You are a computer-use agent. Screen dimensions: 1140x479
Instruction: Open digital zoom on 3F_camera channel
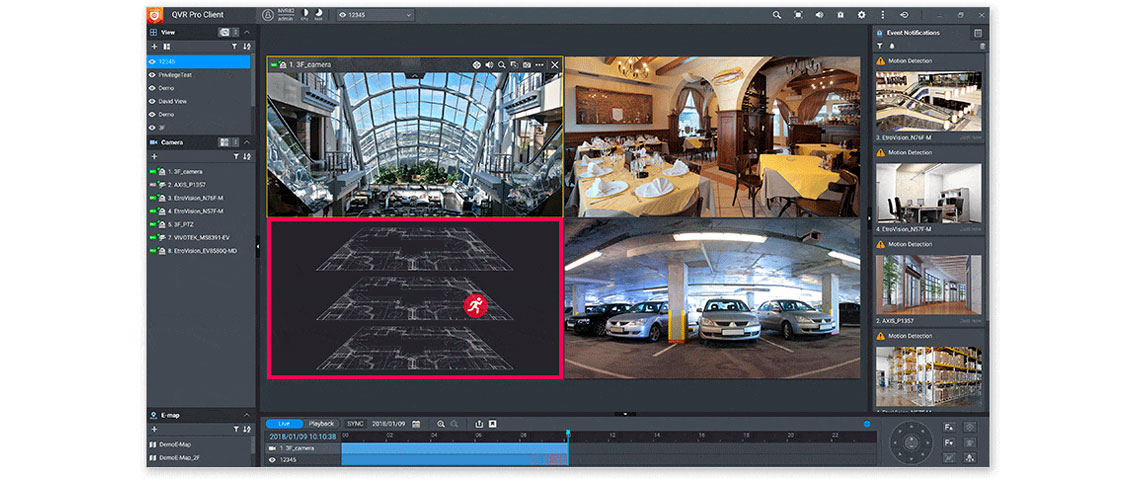502,65
